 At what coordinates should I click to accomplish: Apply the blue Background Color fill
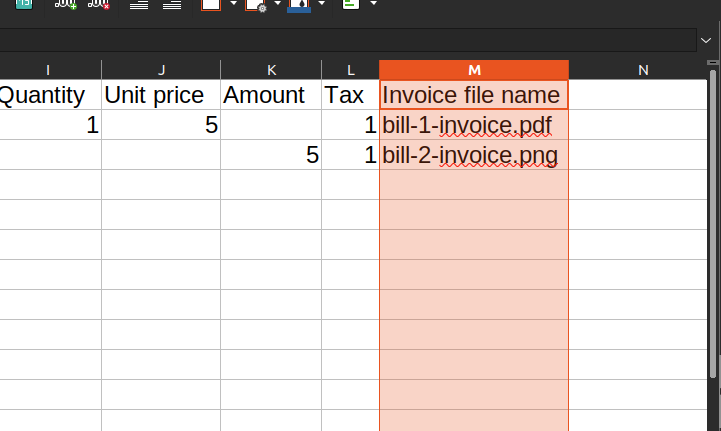tap(299, 5)
